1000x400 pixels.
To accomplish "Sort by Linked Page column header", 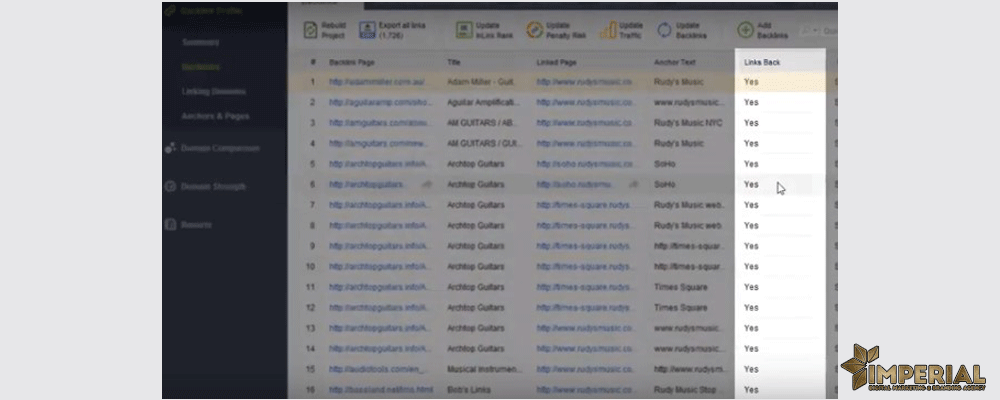I will 556,63.
